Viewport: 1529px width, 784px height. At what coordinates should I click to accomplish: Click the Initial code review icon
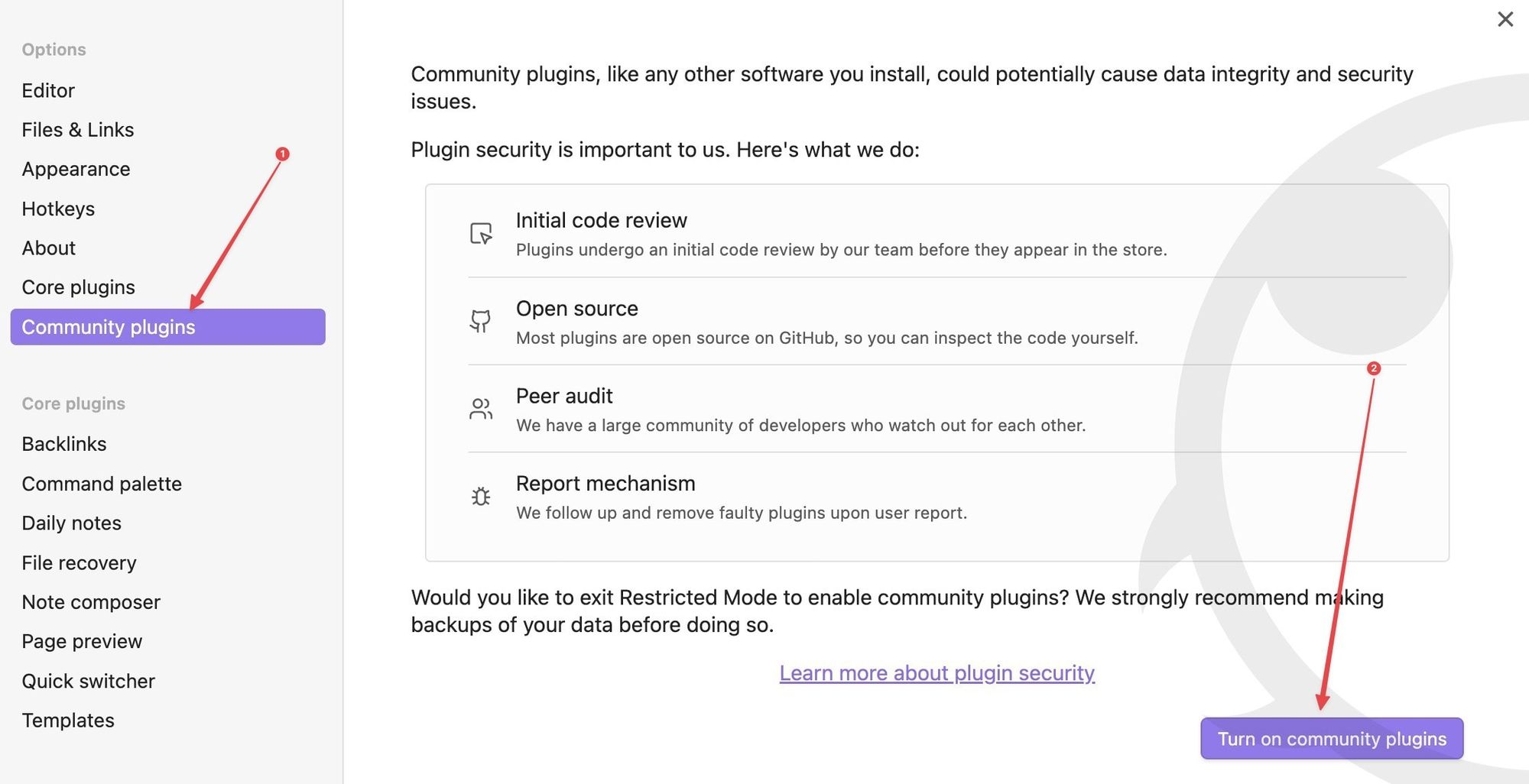tap(481, 233)
